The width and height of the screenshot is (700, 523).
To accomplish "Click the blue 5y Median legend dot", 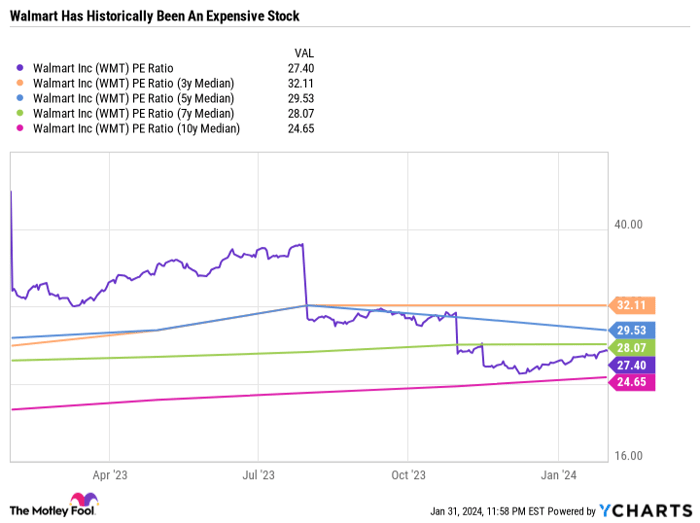I will (22, 99).
